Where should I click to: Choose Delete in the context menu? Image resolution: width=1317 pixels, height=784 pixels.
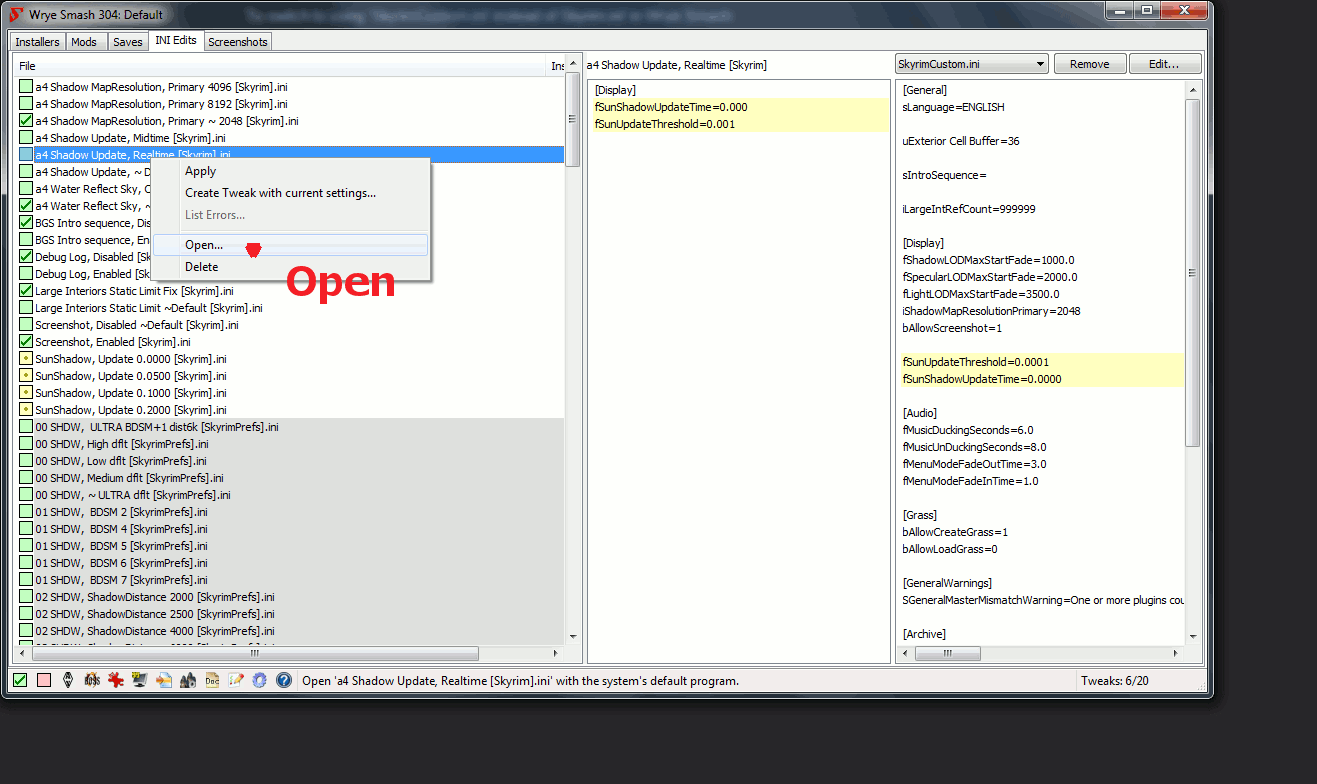coord(290,267)
